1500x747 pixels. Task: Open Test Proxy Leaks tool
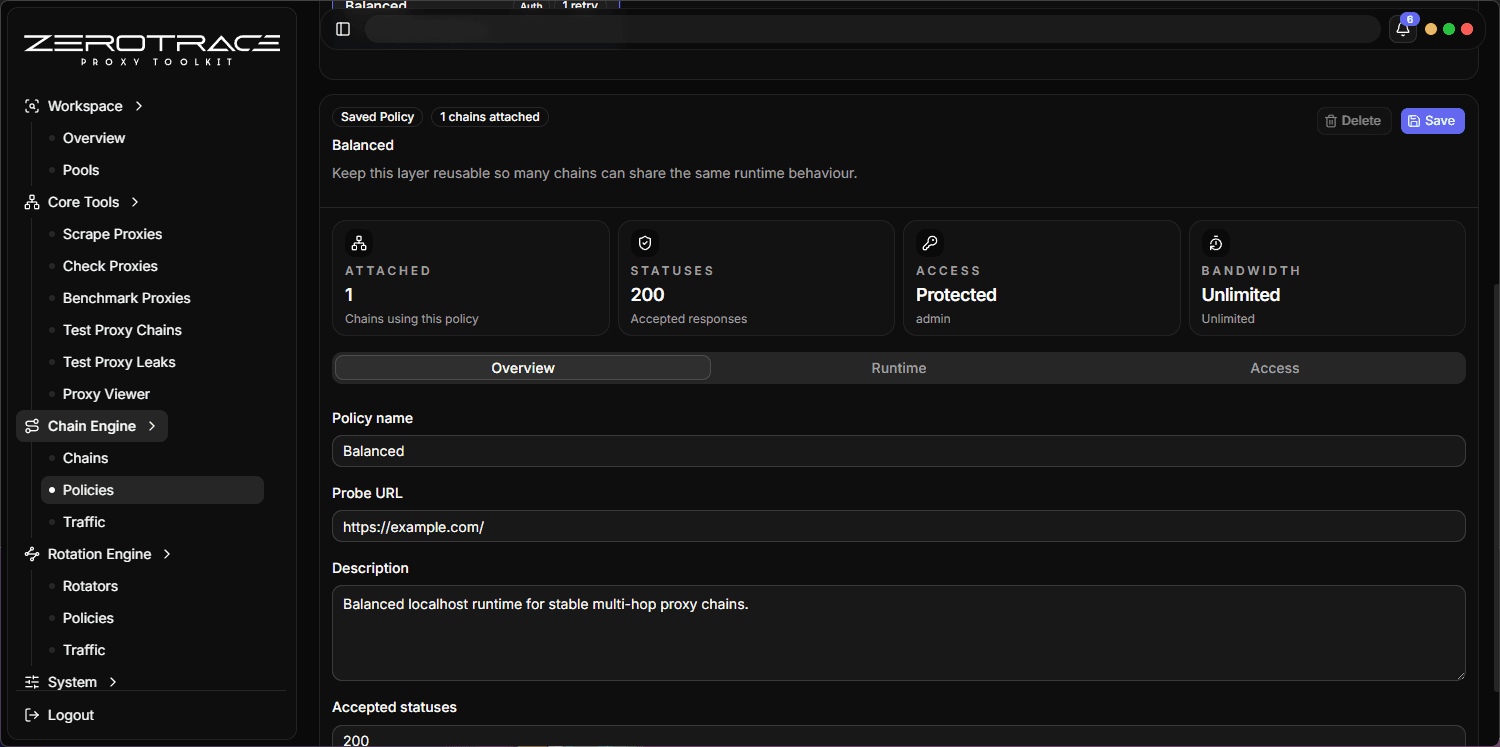[x=119, y=362]
